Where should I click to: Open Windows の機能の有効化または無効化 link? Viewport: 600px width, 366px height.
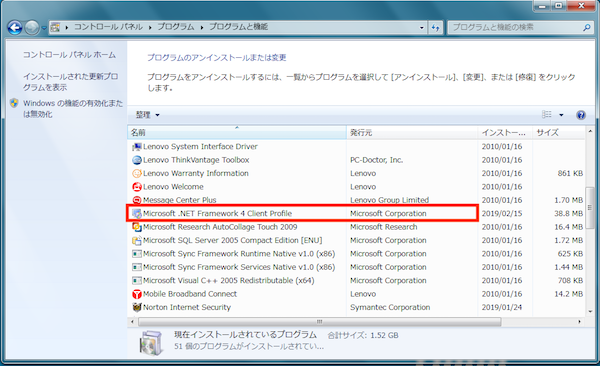(73, 109)
